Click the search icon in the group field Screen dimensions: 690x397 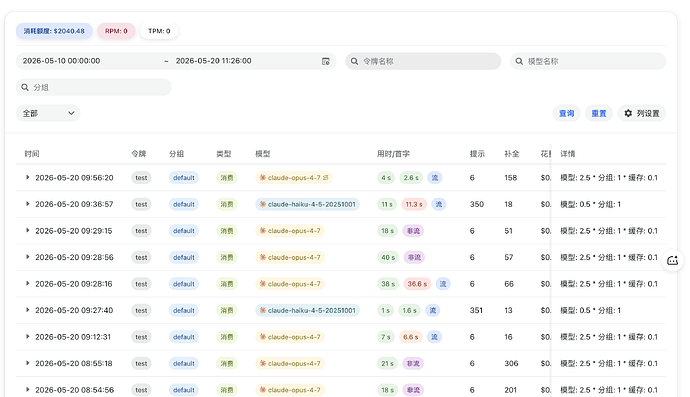[25, 87]
